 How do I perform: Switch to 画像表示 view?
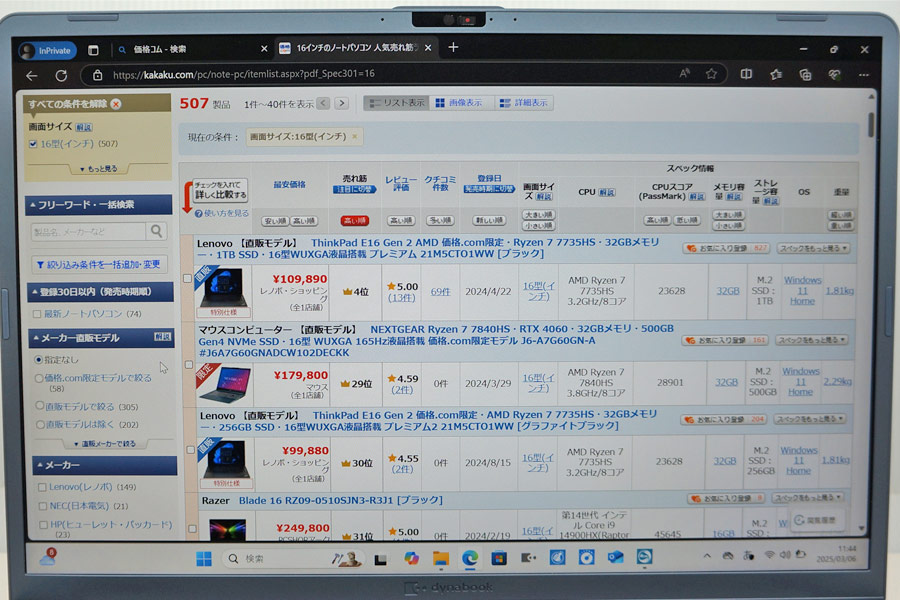point(459,103)
